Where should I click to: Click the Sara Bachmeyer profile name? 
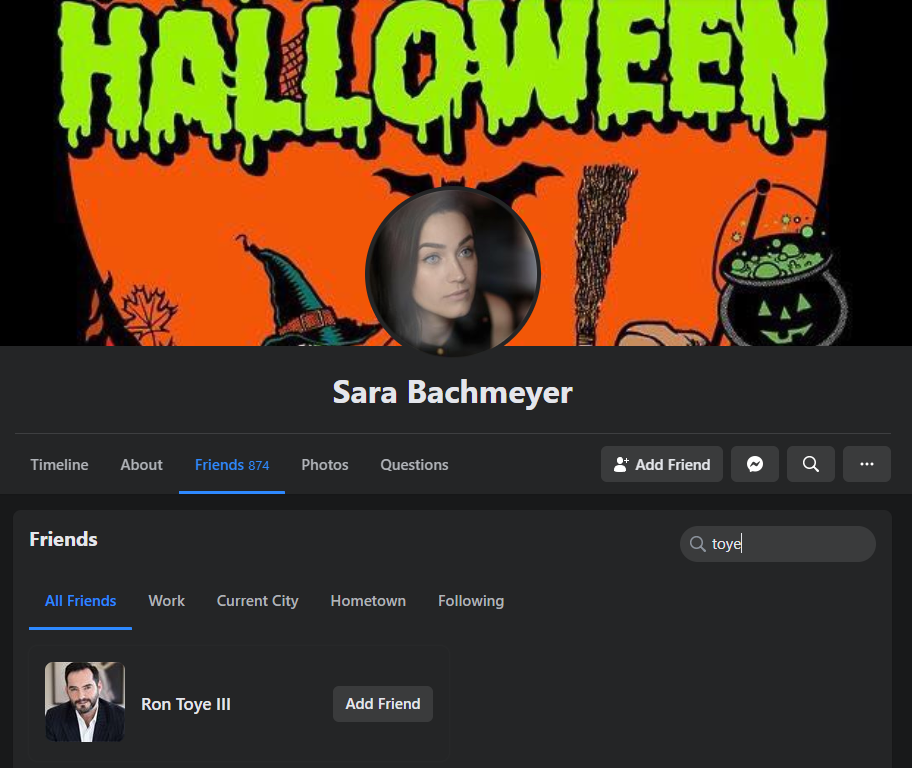[453, 392]
